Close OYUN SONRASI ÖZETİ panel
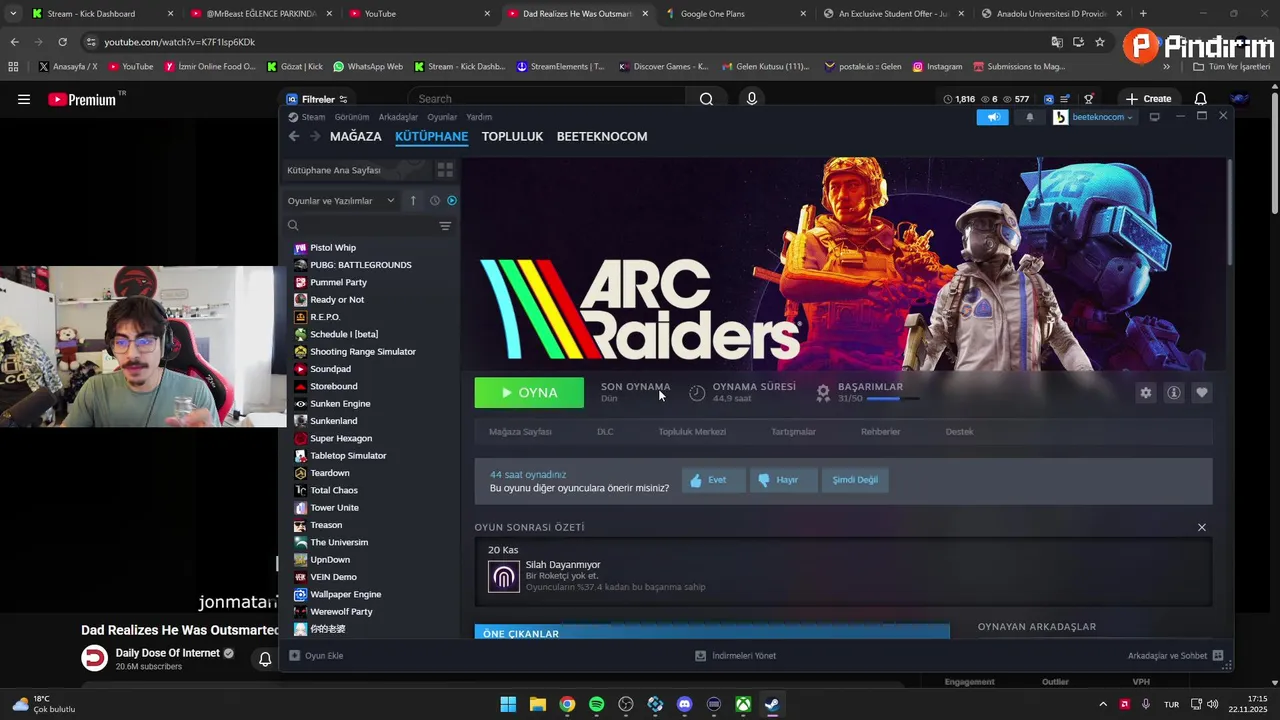This screenshot has height=720, width=1280. click(x=1202, y=527)
